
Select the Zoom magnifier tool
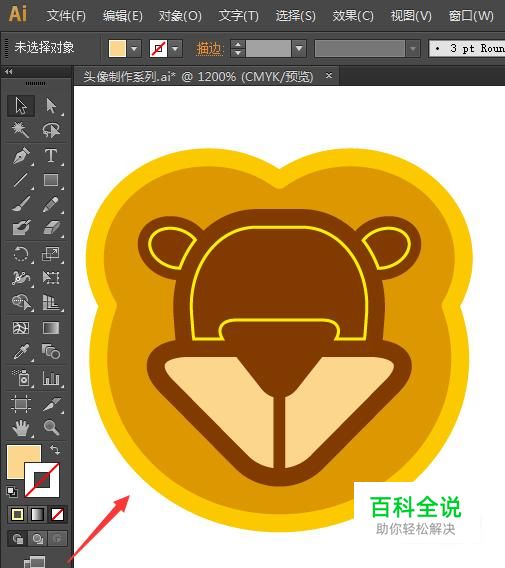coord(51,428)
